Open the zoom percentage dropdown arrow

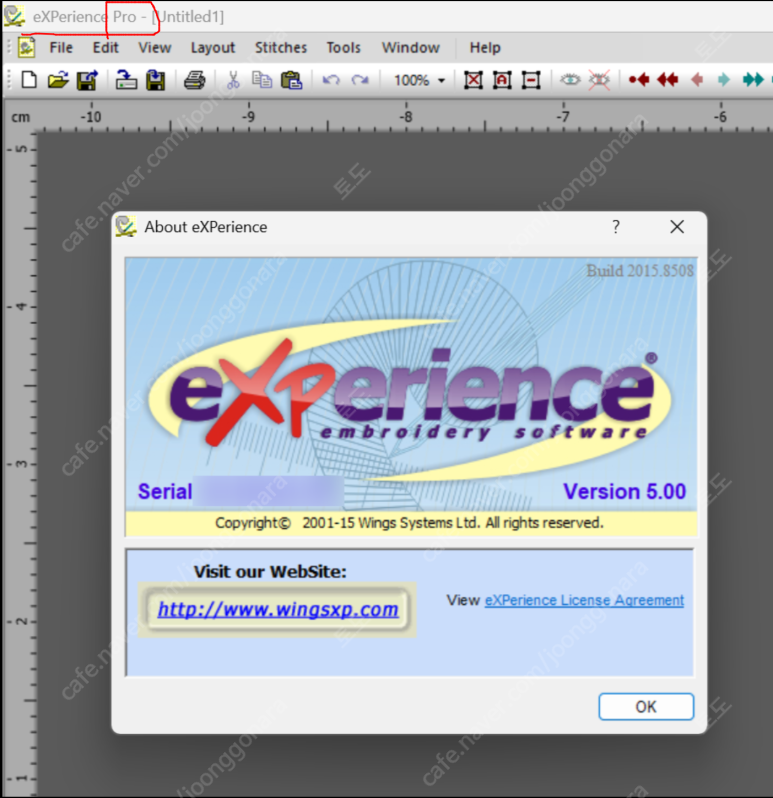(441, 80)
